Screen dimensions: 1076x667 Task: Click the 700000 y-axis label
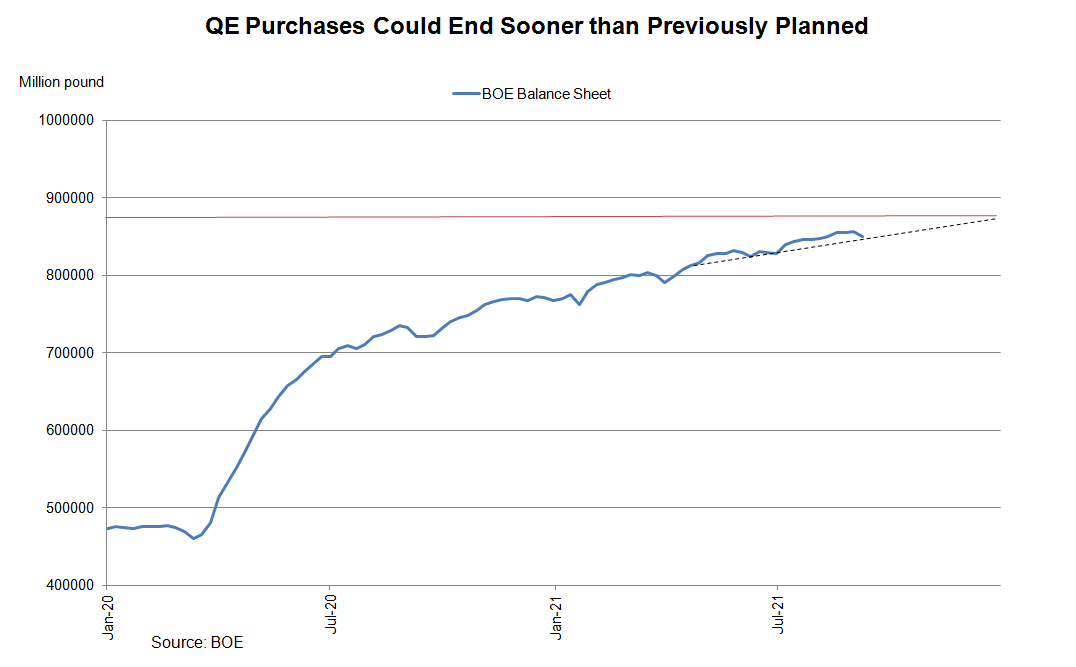coord(67,353)
